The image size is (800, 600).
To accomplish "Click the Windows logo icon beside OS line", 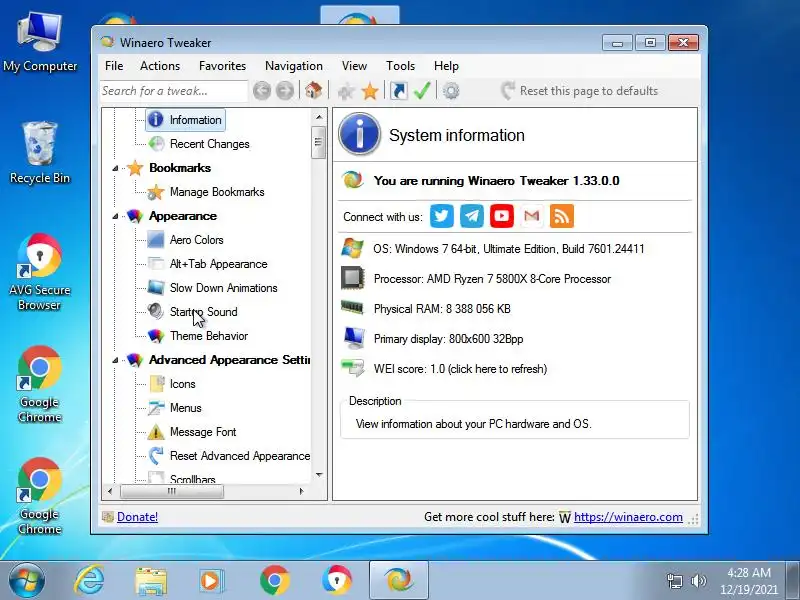I will click(x=353, y=248).
